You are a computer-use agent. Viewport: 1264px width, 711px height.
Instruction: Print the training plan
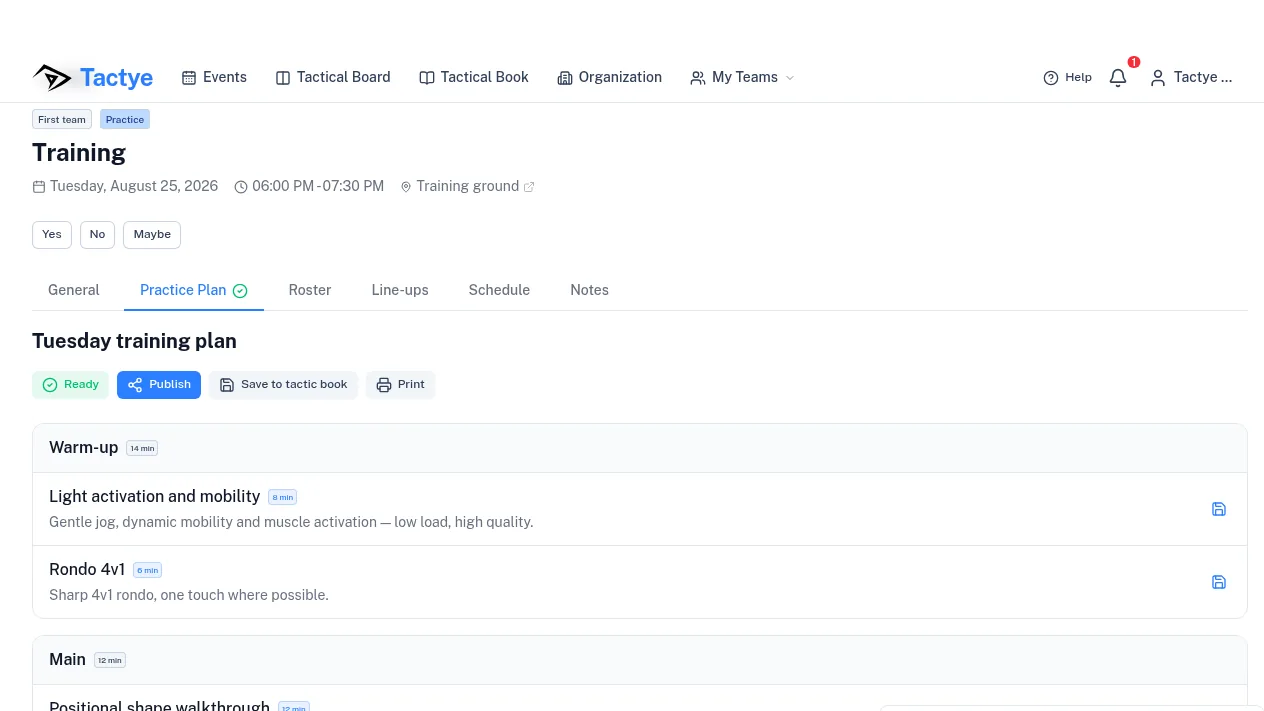pos(400,385)
